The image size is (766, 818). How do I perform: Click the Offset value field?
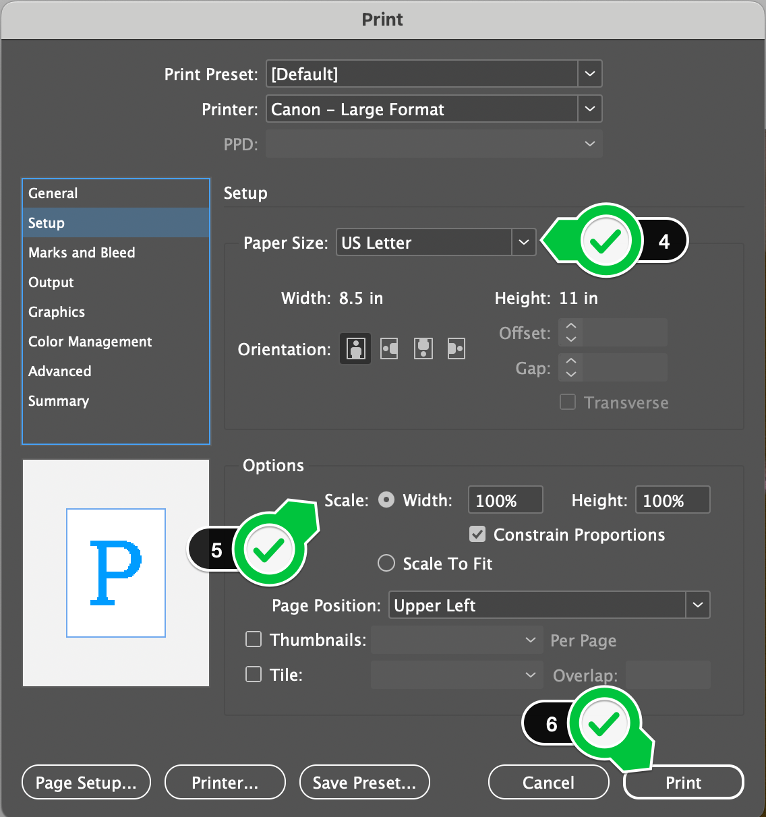coord(625,332)
